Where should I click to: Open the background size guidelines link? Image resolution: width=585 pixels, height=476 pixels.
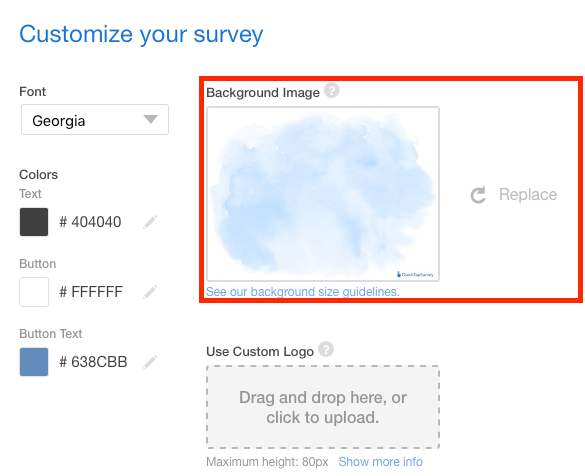pyautogui.click(x=303, y=292)
